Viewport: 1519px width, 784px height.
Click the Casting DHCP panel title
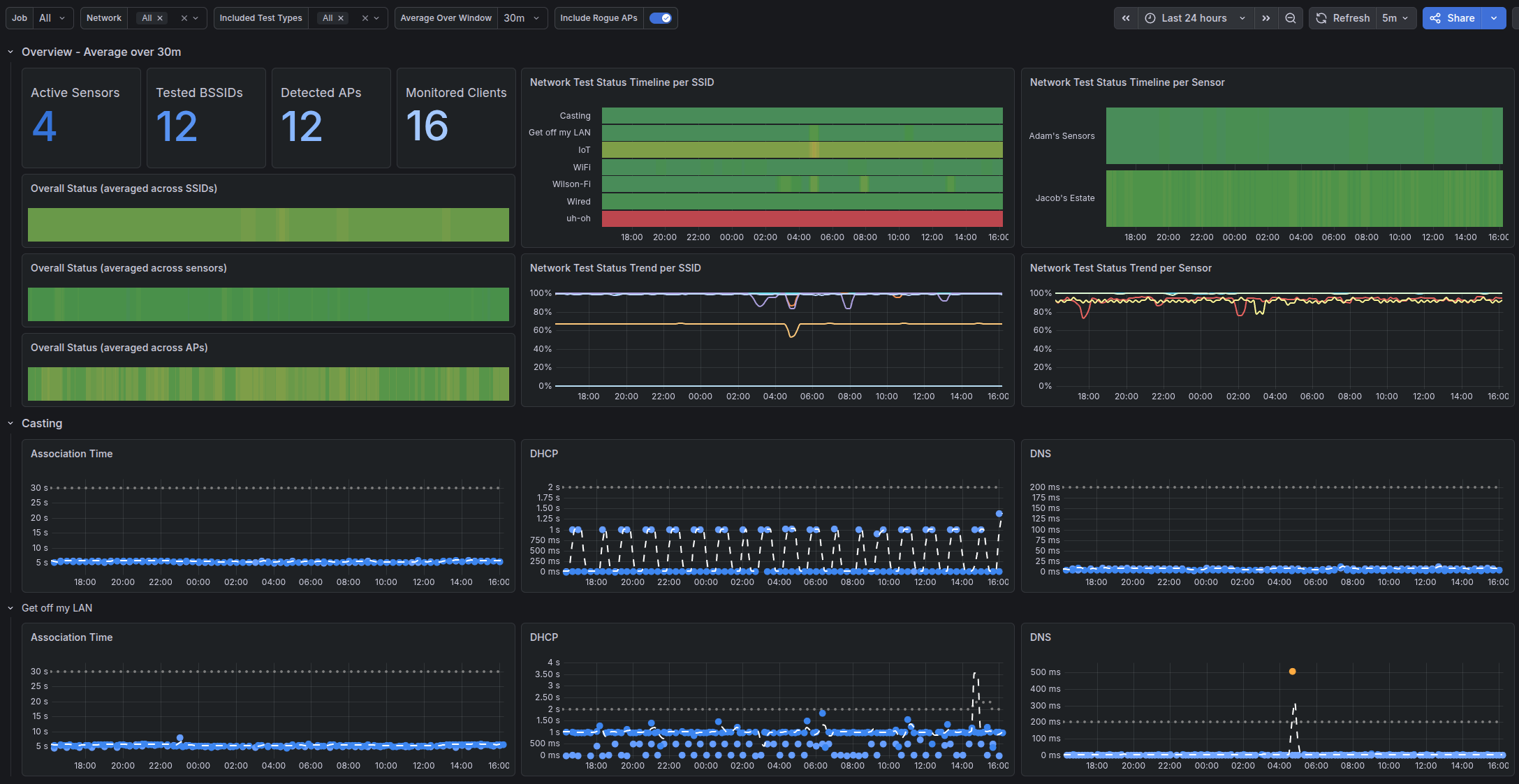pyautogui.click(x=543, y=454)
